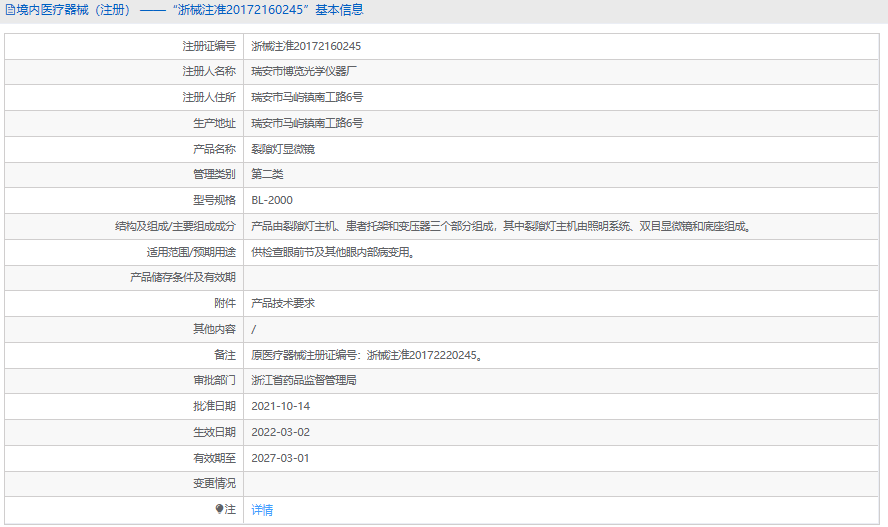Select the page title 境内医疗器械（注册）基本信息
Screen dimensions: 888x527
189,10
